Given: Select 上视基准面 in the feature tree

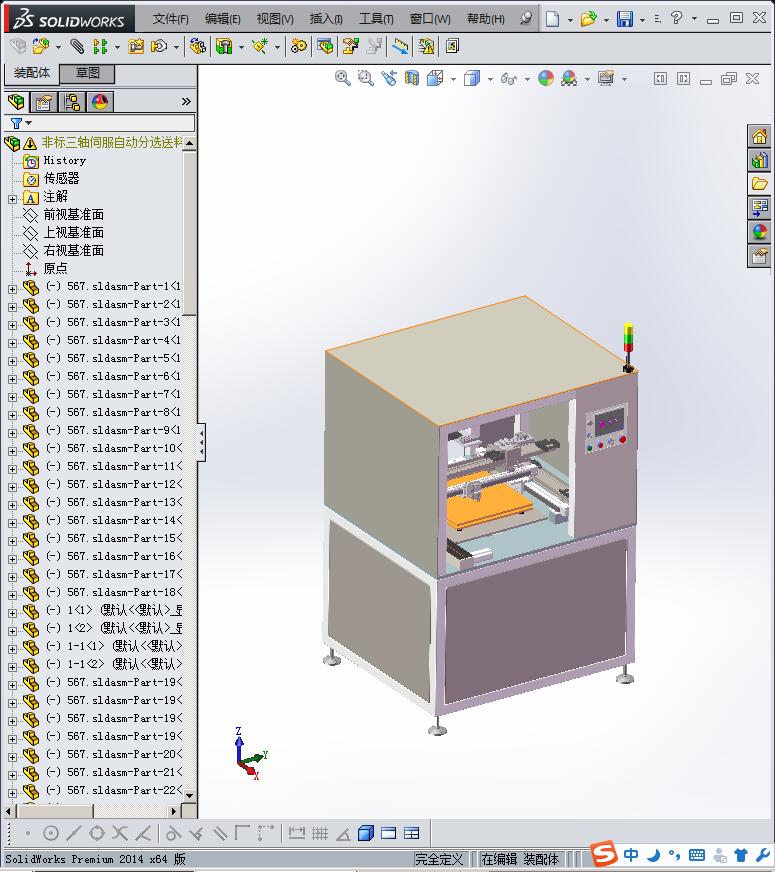Looking at the screenshot, I should coord(73,232).
